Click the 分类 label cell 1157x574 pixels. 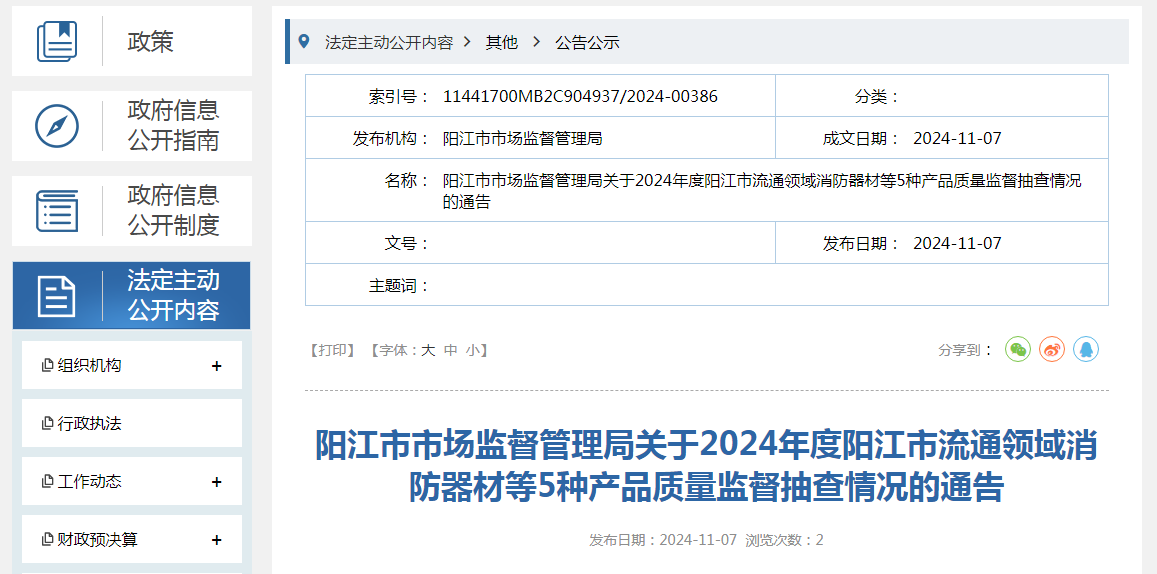coord(877,97)
